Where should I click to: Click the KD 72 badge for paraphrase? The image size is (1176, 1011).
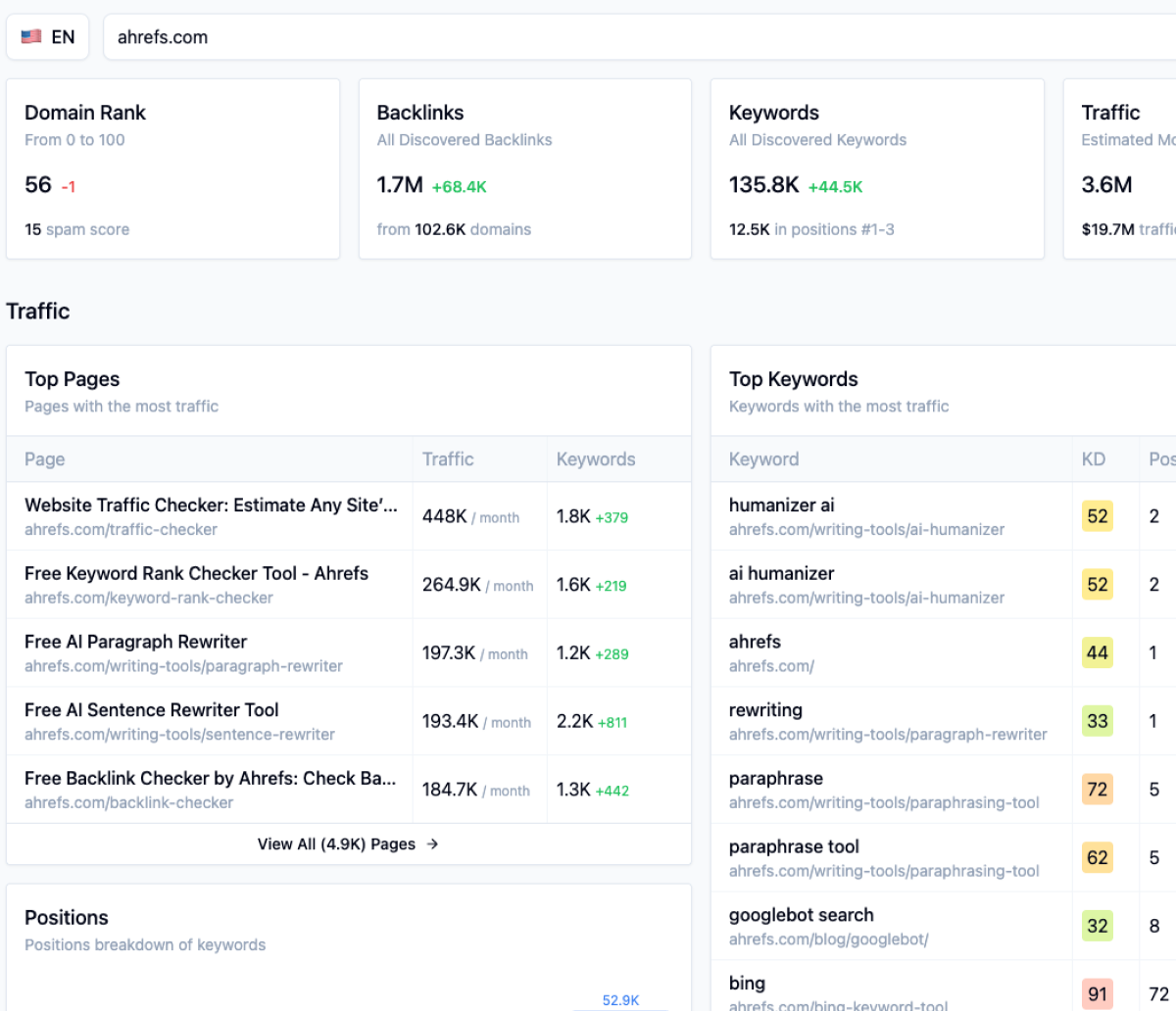click(1097, 790)
